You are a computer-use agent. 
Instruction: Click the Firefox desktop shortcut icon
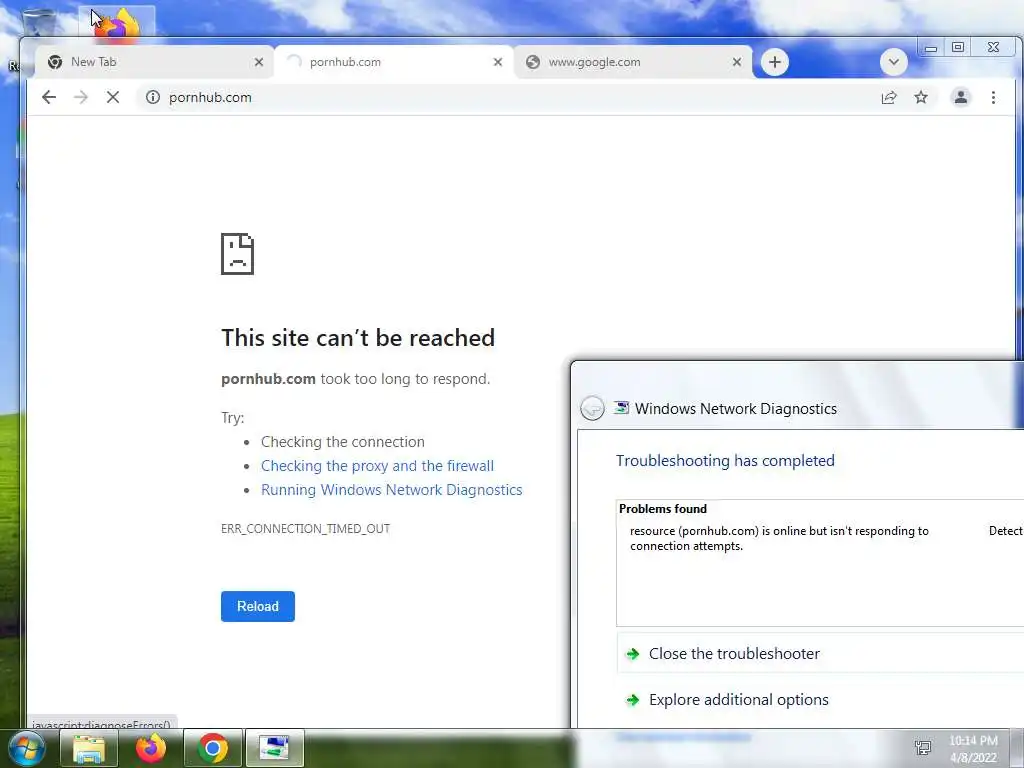pyautogui.click(x=118, y=24)
